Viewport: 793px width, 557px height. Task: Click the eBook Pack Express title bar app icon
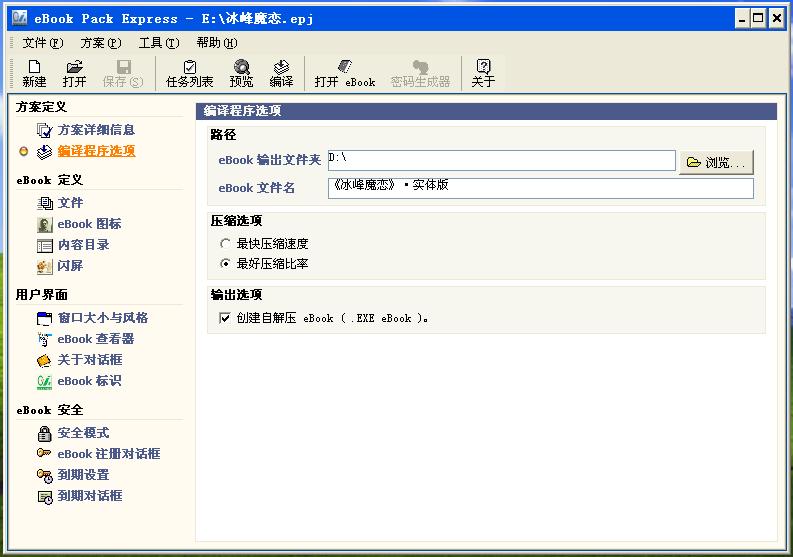[19, 18]
